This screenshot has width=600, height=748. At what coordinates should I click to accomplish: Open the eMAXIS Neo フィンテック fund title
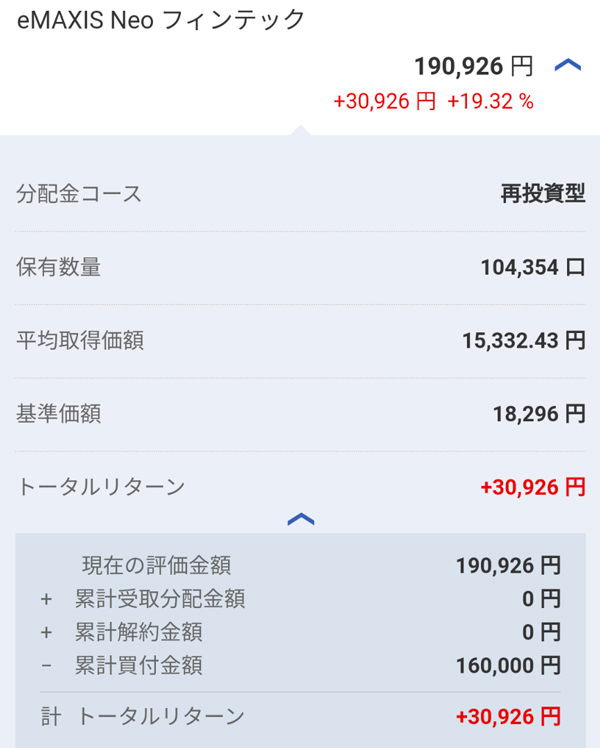(161, 20)
